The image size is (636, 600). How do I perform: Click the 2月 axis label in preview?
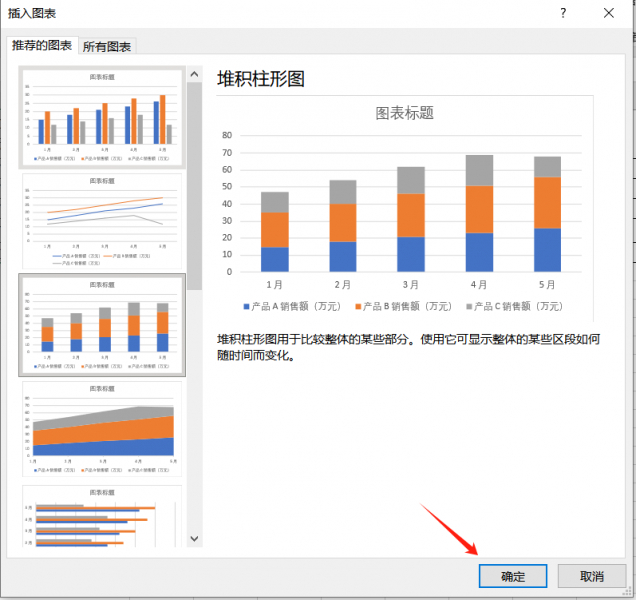point(342,285)
